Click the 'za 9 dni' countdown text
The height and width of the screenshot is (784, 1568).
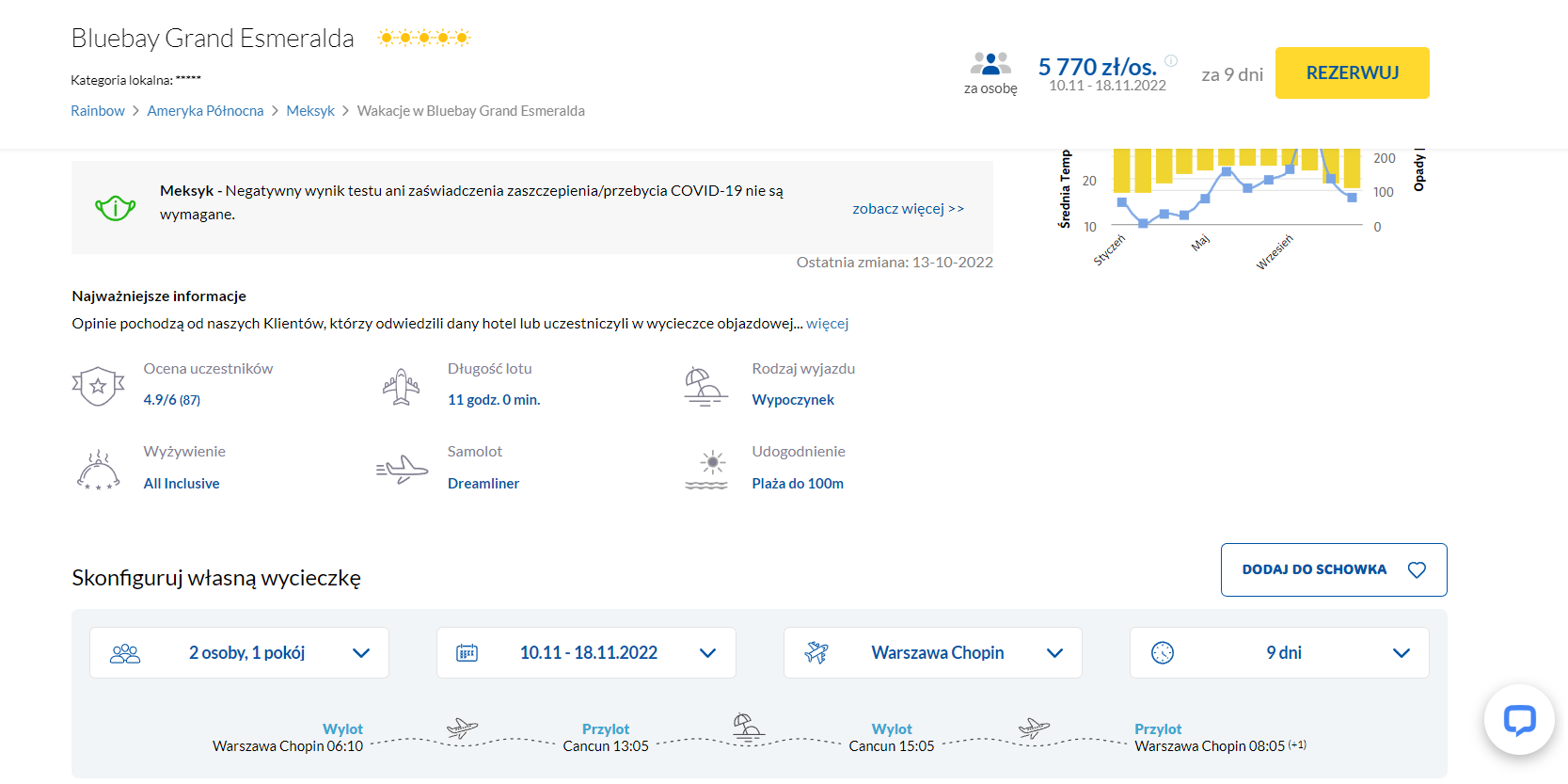click(x=1232, y=74)
